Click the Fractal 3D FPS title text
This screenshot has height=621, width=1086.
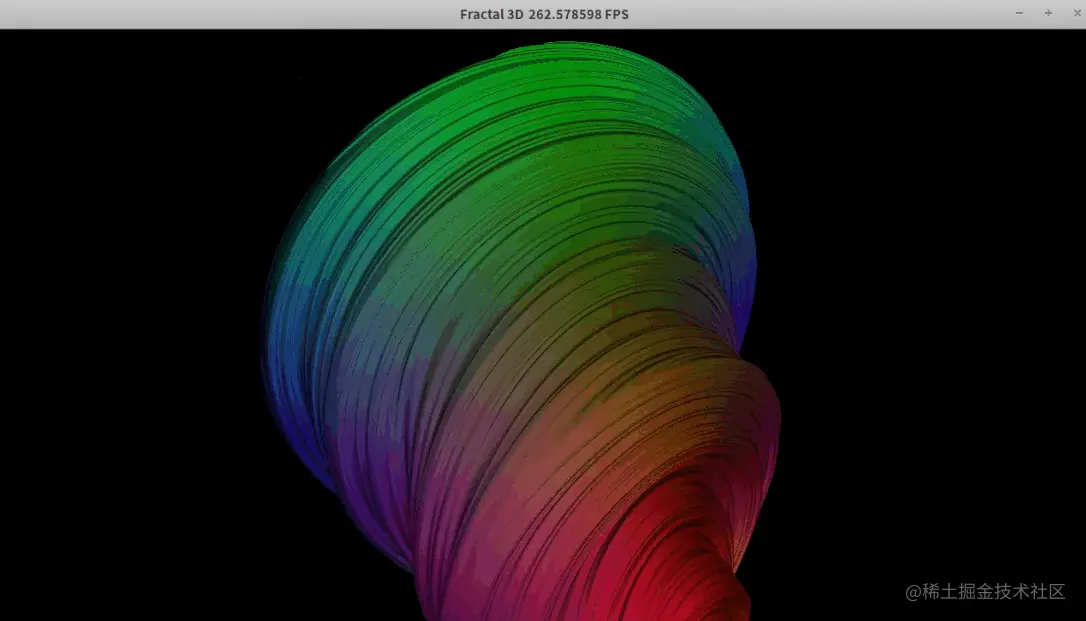(x=544, y=15)
